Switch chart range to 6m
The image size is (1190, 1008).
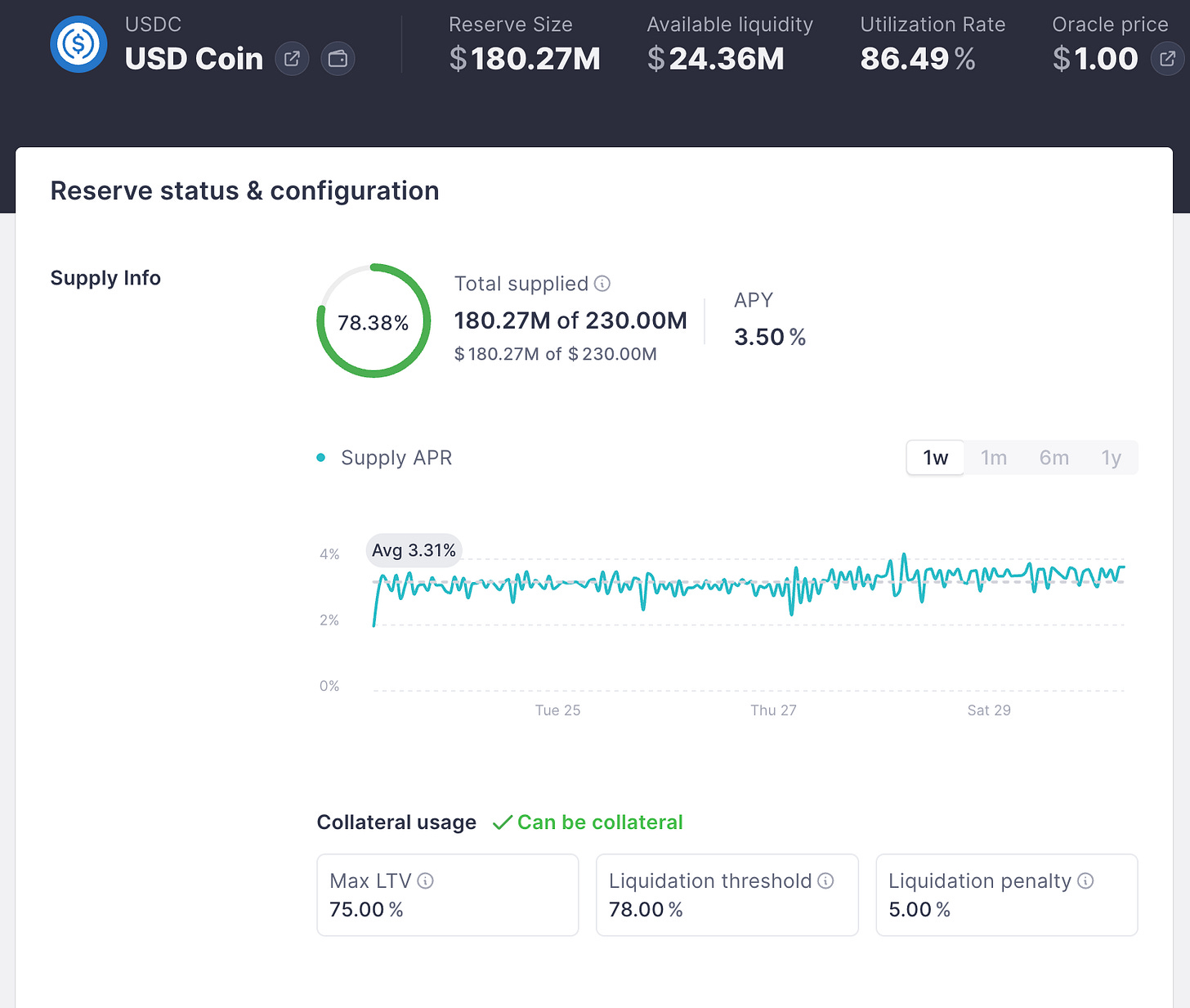[x=1054, y=458]
